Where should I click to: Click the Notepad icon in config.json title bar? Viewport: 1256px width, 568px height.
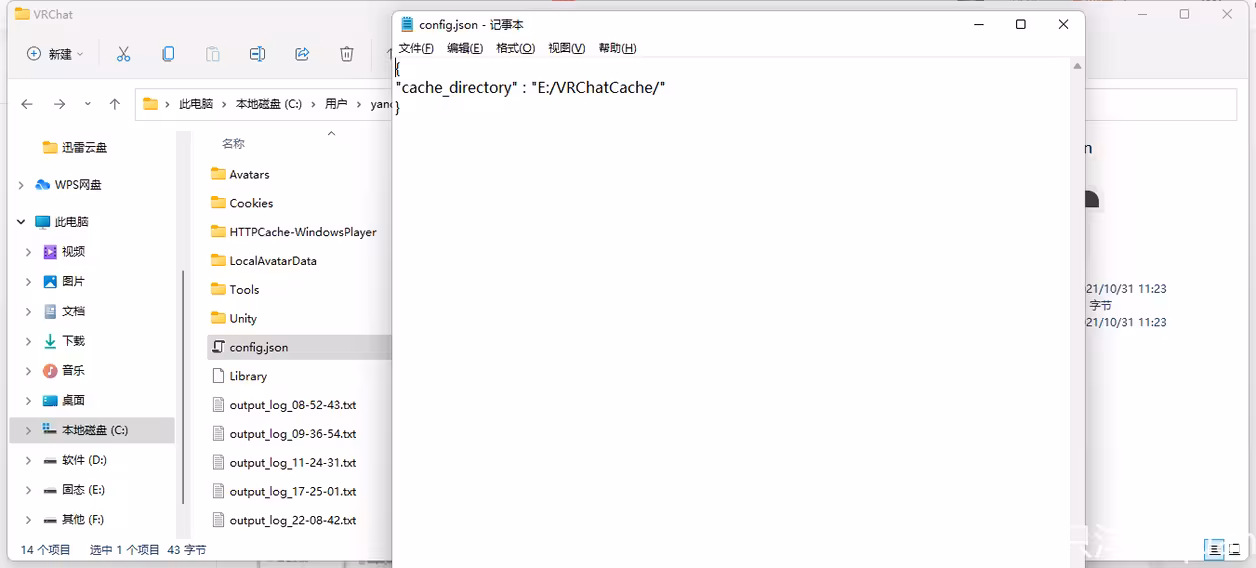(x=407, y=24)
